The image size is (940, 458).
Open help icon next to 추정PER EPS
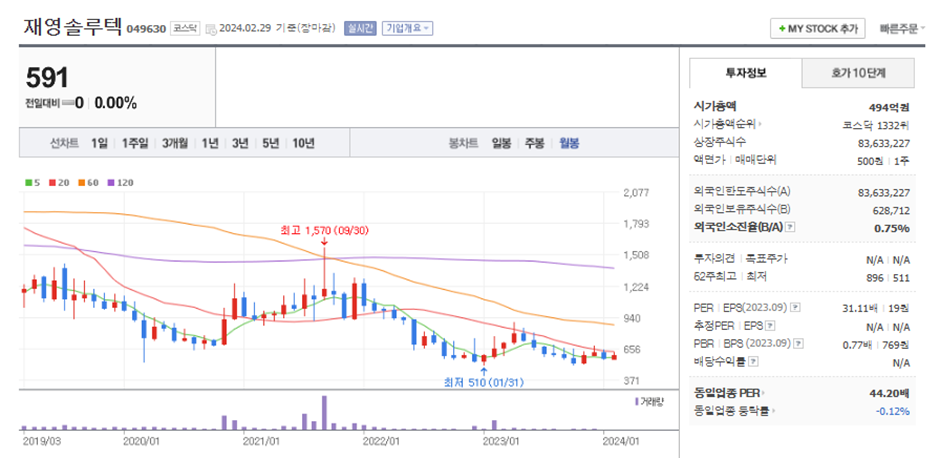(x=770, y=326)
